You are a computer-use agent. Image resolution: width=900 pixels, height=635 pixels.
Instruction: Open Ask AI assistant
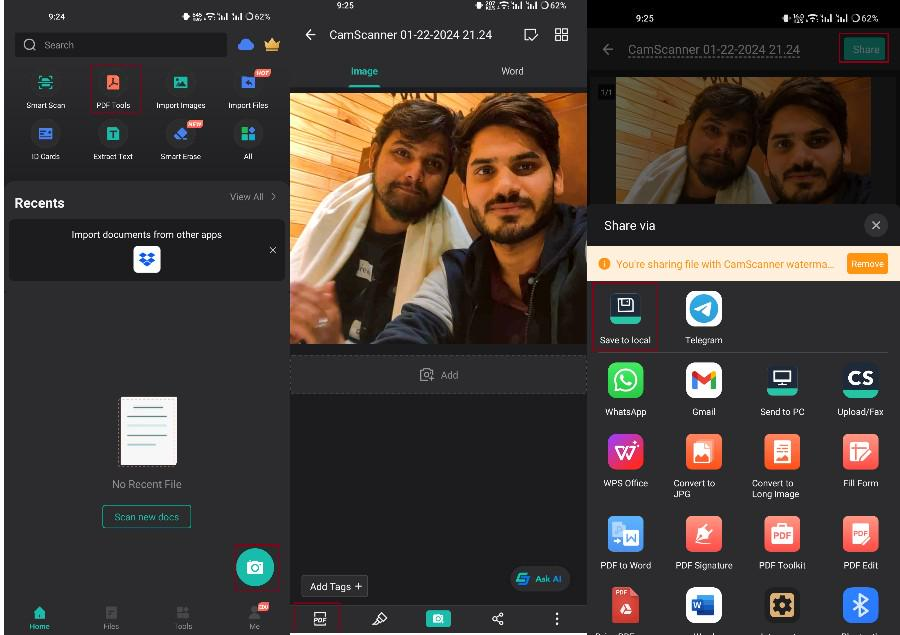pos(540,579)
